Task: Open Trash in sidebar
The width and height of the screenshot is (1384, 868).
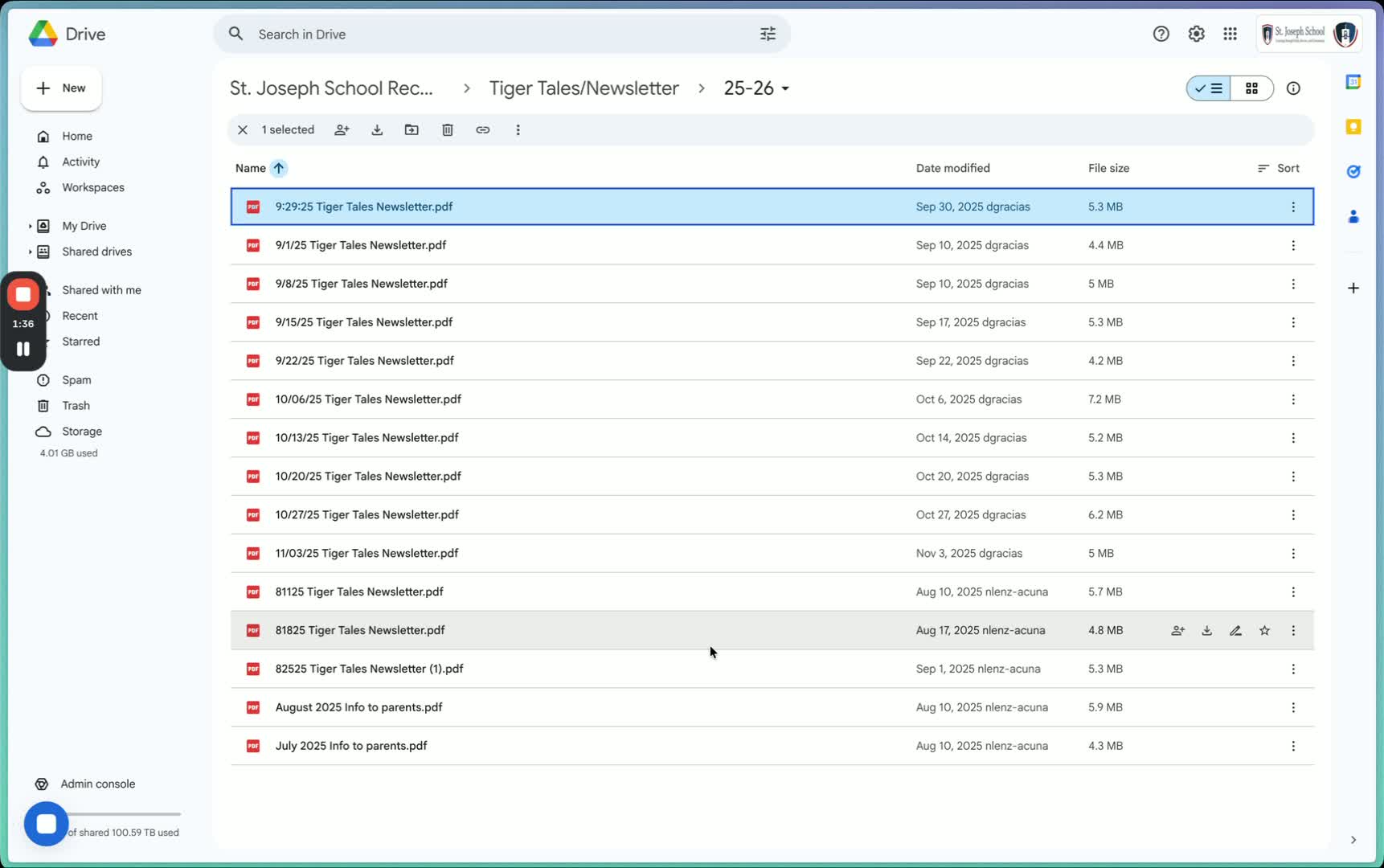Action: (x=76, y=406)
